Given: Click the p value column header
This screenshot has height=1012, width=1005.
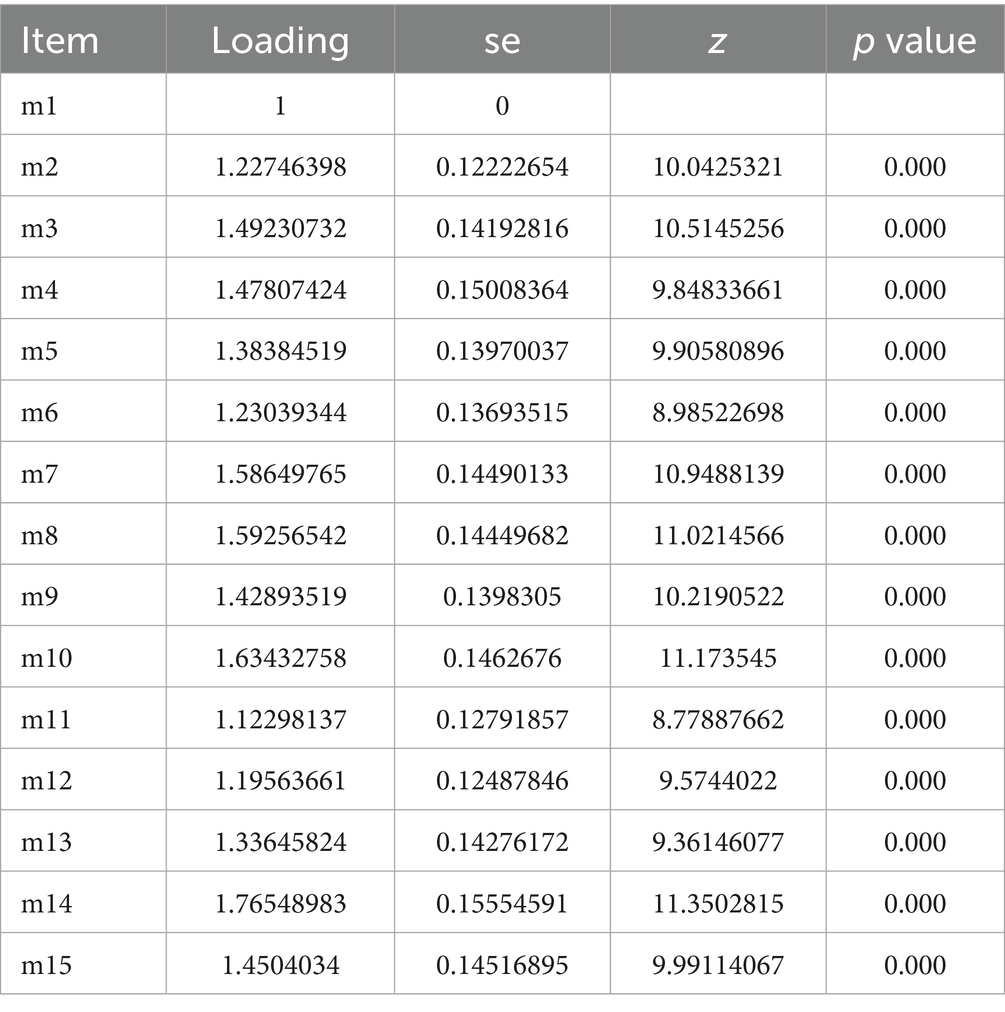Looking at the screenshot, I should pyautogui.click(x=914, y=41).
